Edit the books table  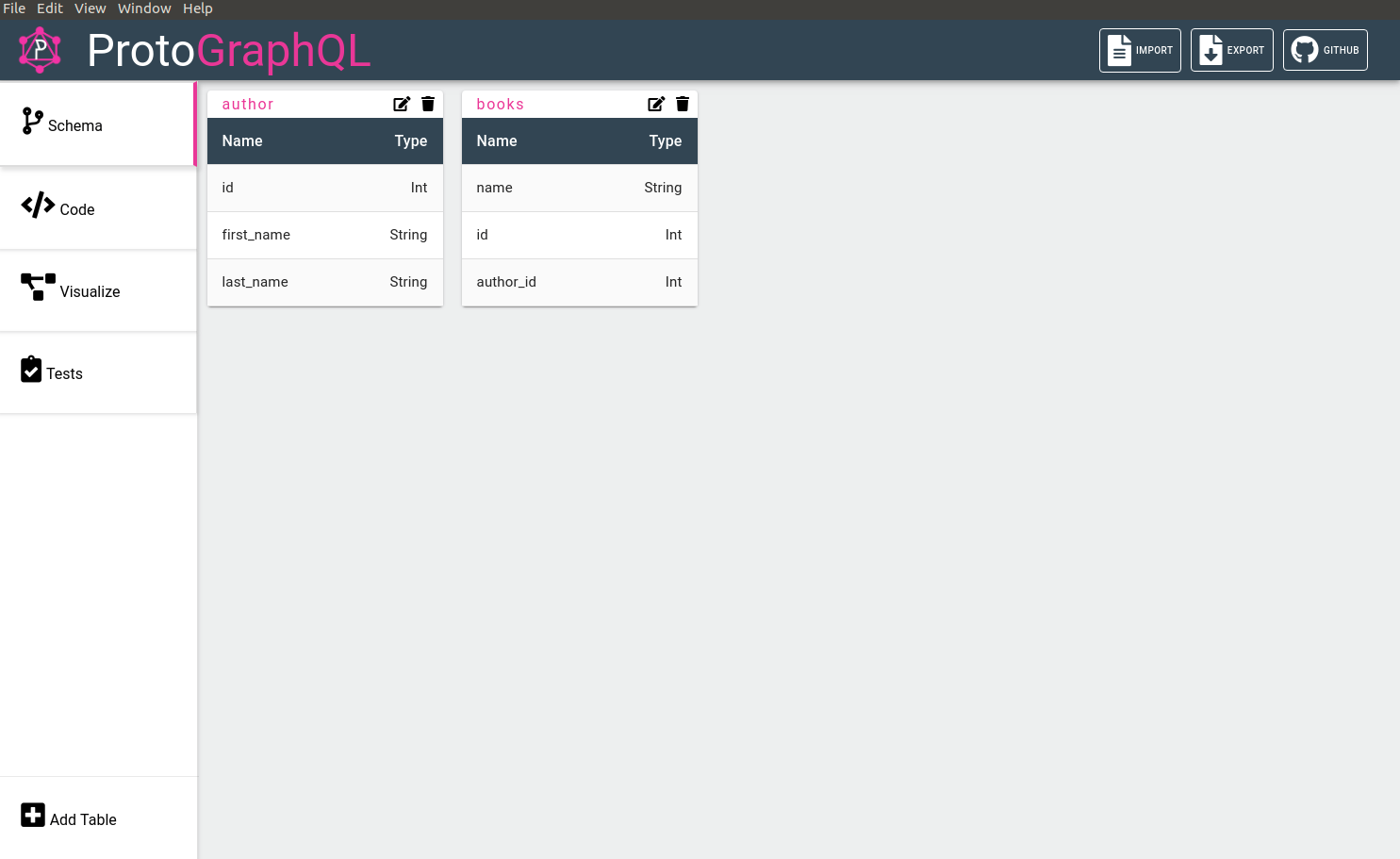(656, 104)
